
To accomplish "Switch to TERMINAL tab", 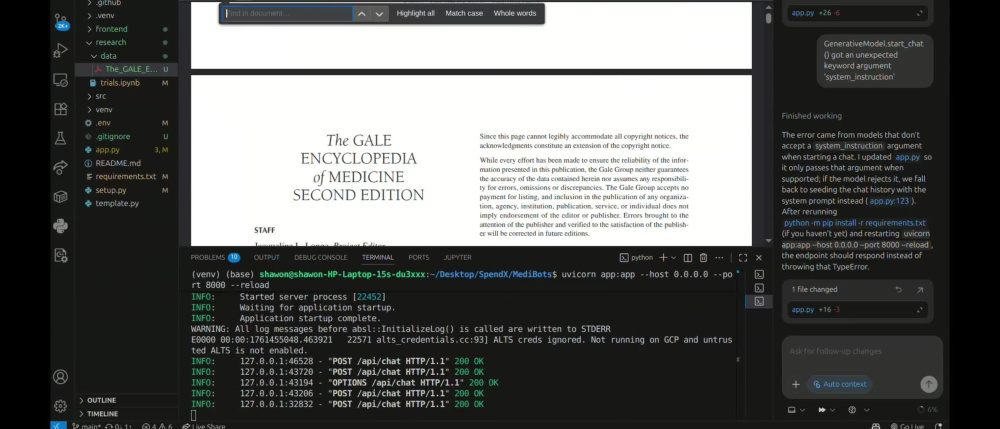I will (378, 258).
